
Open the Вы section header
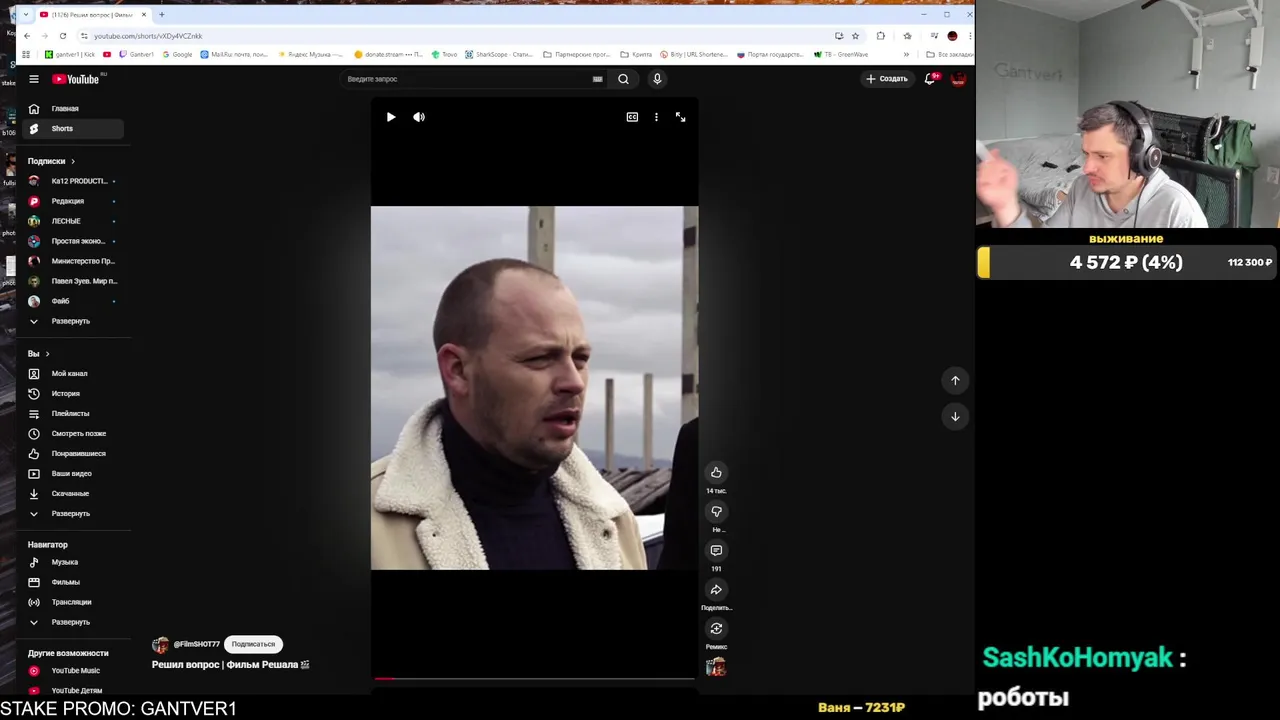38,354
